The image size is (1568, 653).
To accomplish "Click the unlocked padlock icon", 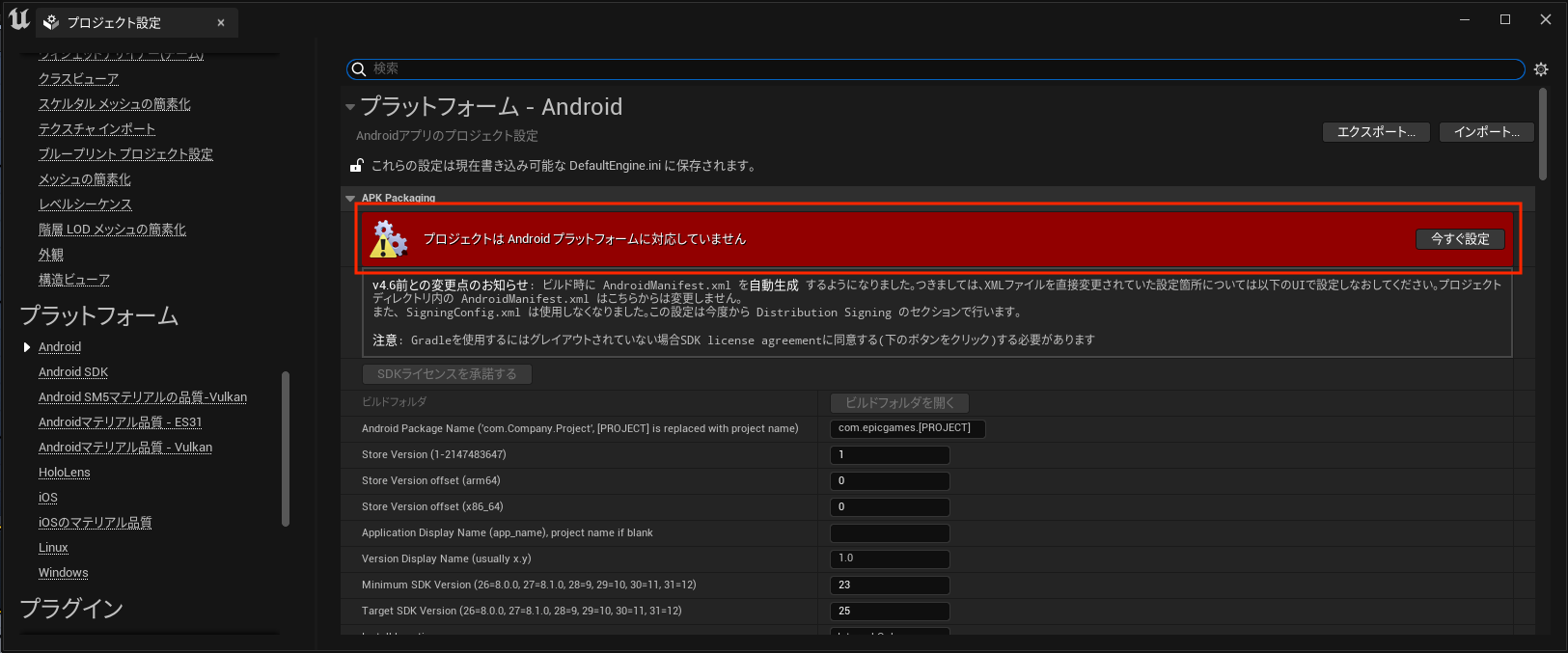I will click(x=357, y=165).
